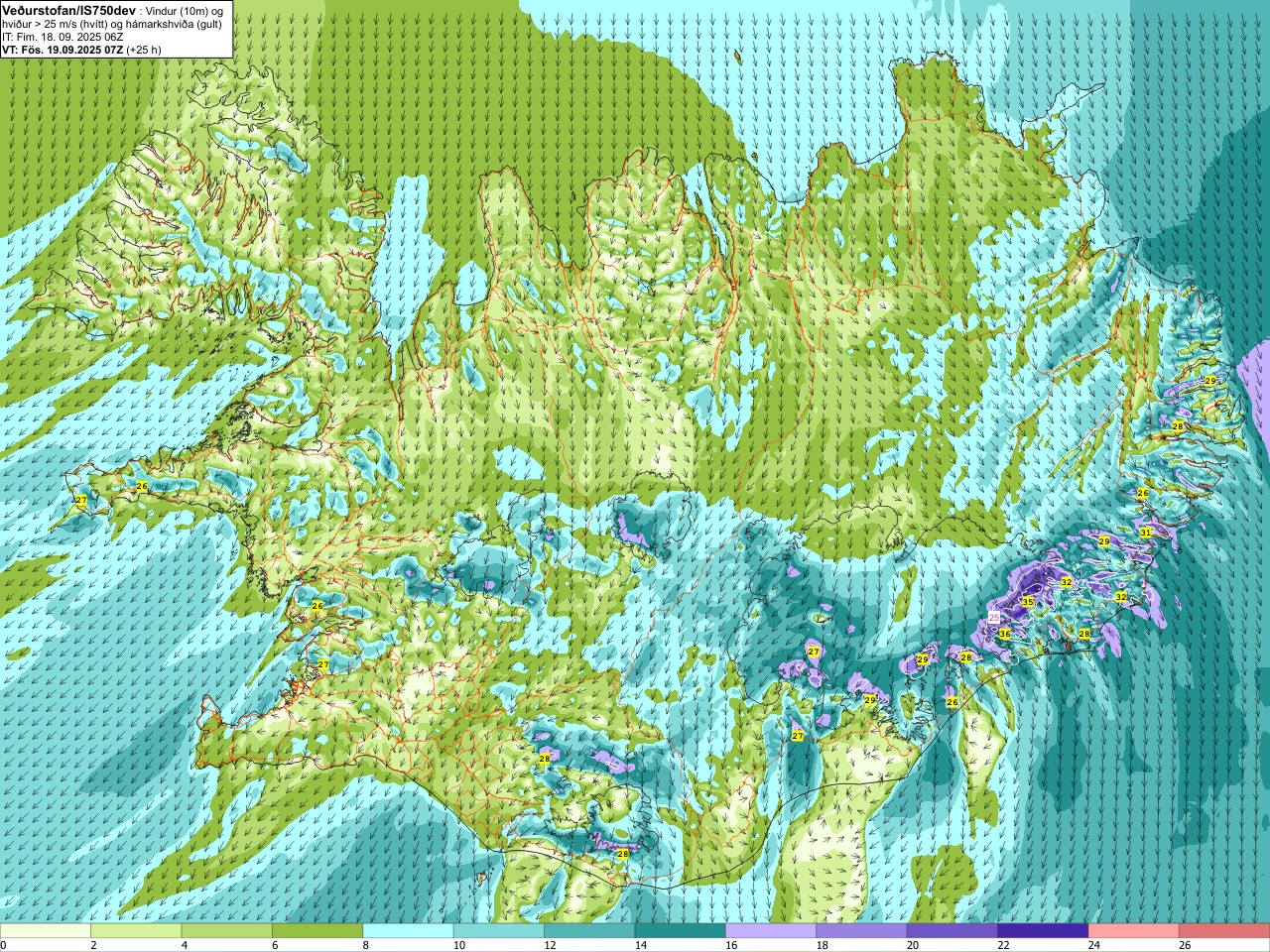Click the 24–26 m/s pink legend swatch
Image resolution: width=1270 pixels, height=952 pixels.
point(1134,931)
